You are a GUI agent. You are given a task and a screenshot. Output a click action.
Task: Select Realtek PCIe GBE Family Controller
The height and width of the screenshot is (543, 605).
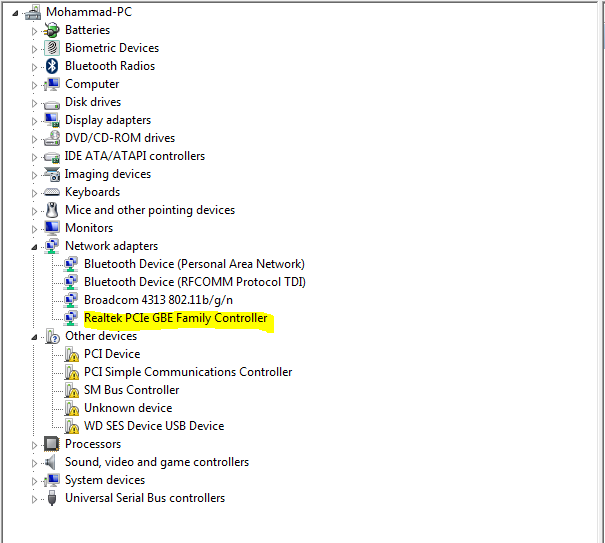pos(176,318)
